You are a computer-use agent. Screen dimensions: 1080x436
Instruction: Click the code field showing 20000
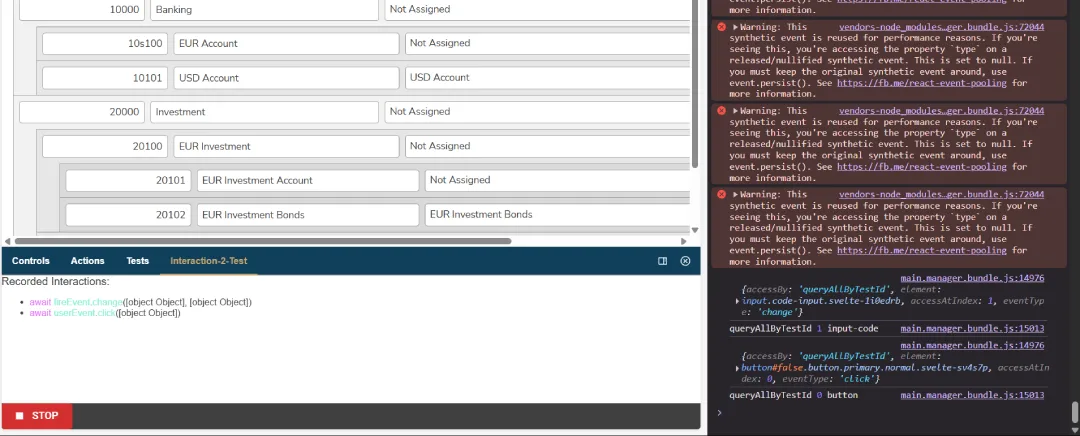[82, 112]
